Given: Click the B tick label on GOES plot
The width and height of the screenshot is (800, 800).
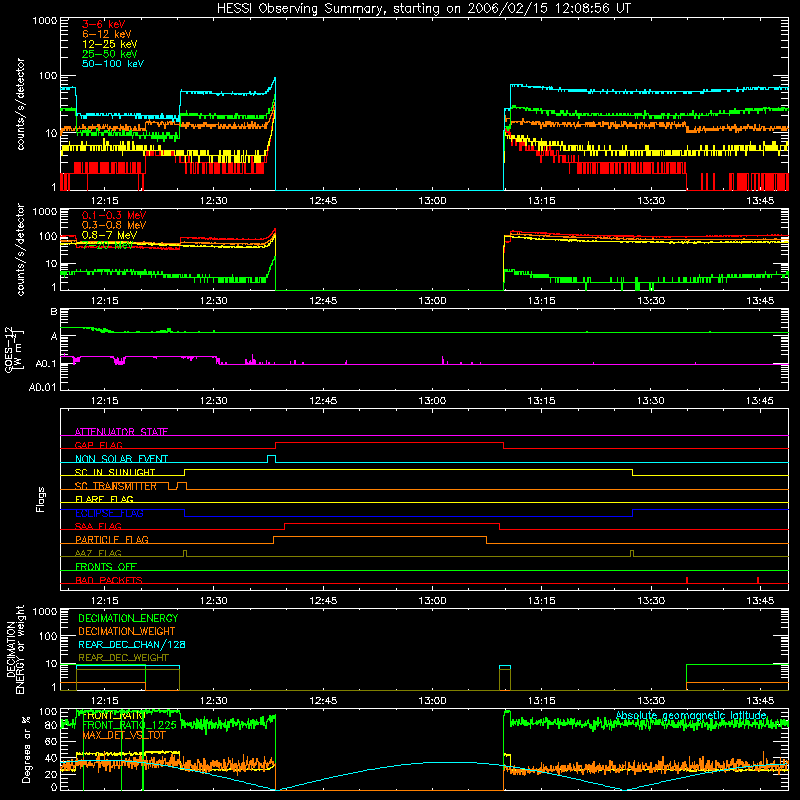Looking at the screenshot, I should 54,311.
